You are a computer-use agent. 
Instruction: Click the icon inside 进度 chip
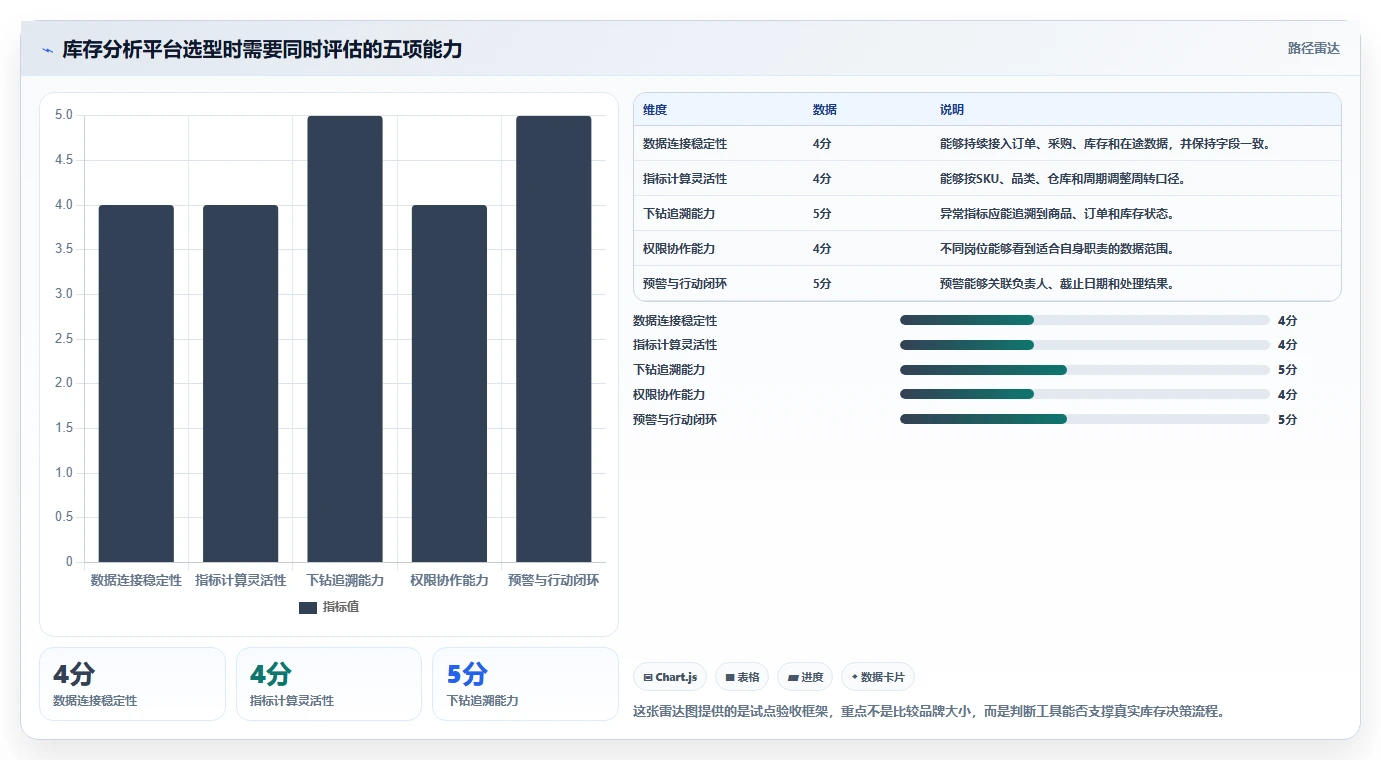tap(793, 678)
